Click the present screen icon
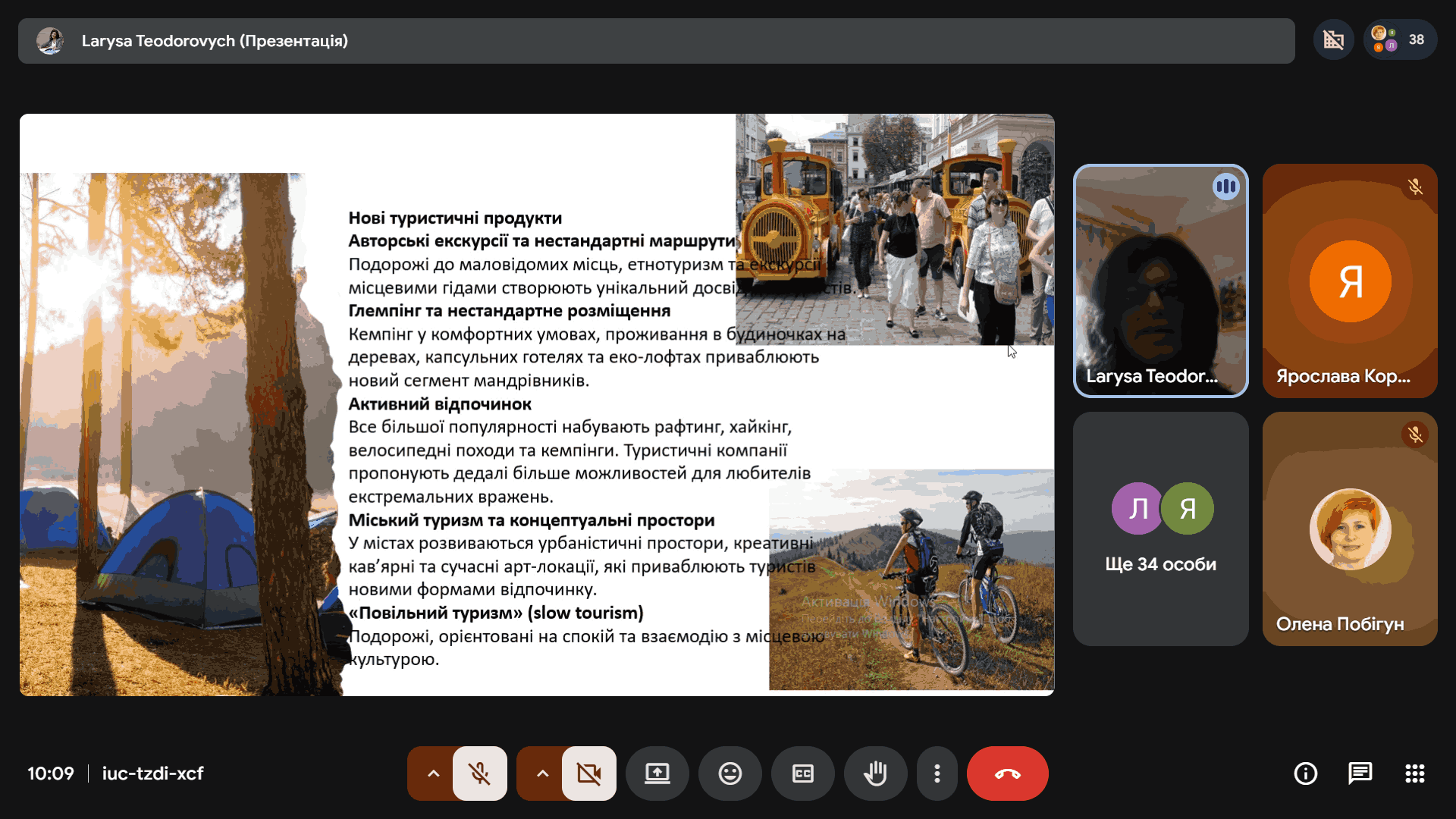This screenshot has height=819, width=1456. (657, 773)
